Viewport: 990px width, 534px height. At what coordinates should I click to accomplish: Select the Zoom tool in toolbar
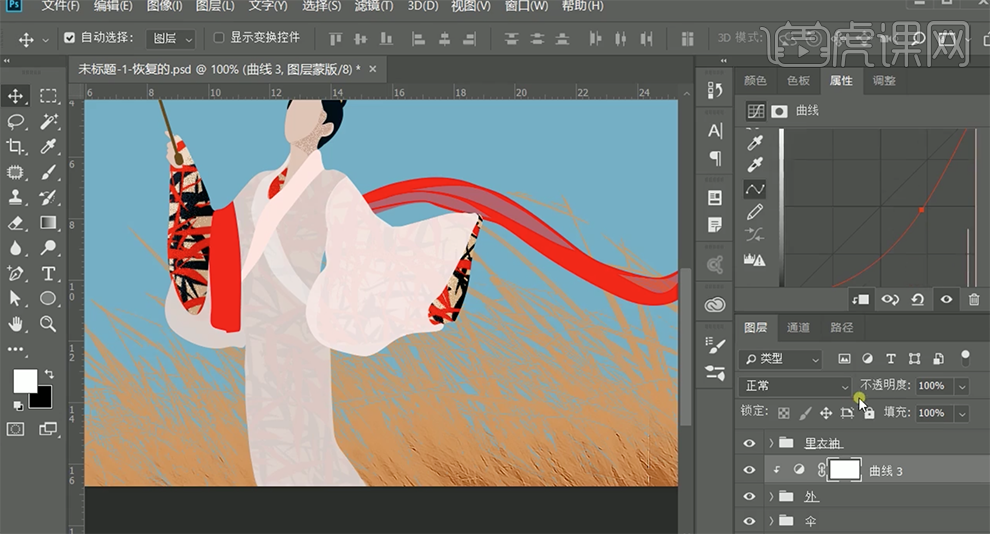[x=48, y=324]
